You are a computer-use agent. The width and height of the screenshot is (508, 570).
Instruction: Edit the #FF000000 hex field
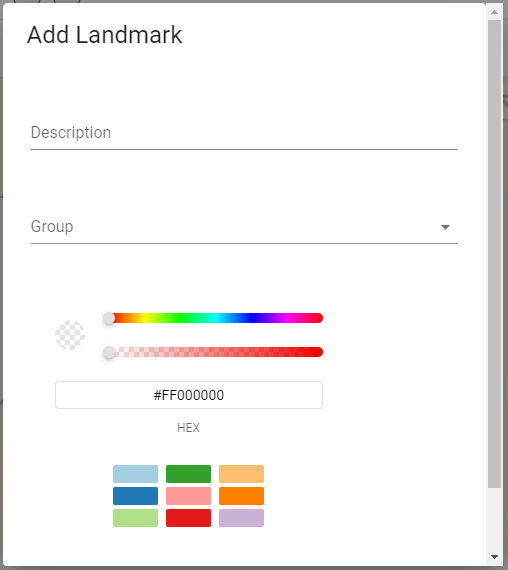coord(189,395)
